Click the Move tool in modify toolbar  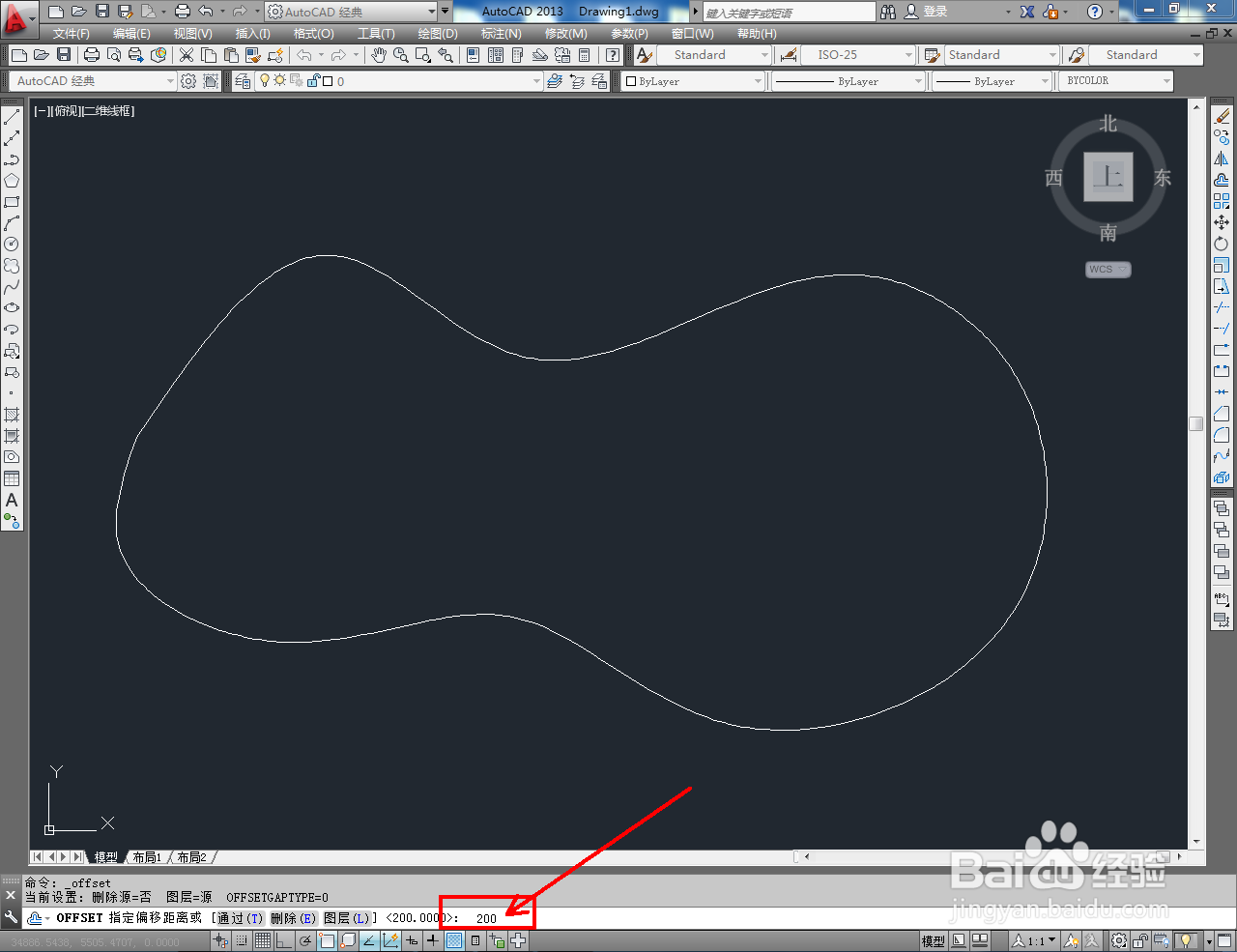[x=1222, y=223]
